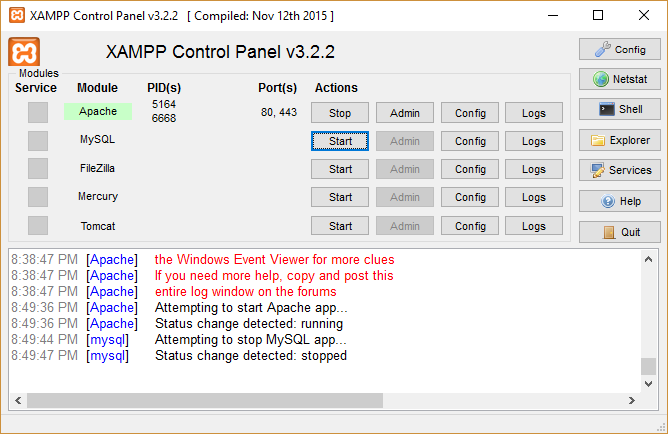This screenshot has height=434, width=668.
Task: Click red log line 'the Windows Event Viewer for more clues'
Action: pos(274,259)
